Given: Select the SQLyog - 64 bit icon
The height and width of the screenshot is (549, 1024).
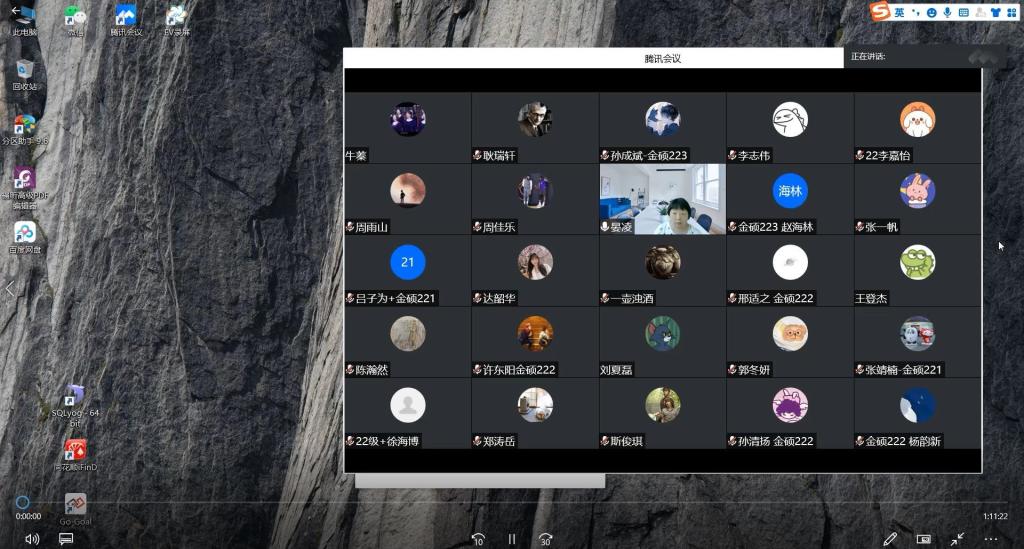Looking at the screenshot, I should click(x=75, y=406).
